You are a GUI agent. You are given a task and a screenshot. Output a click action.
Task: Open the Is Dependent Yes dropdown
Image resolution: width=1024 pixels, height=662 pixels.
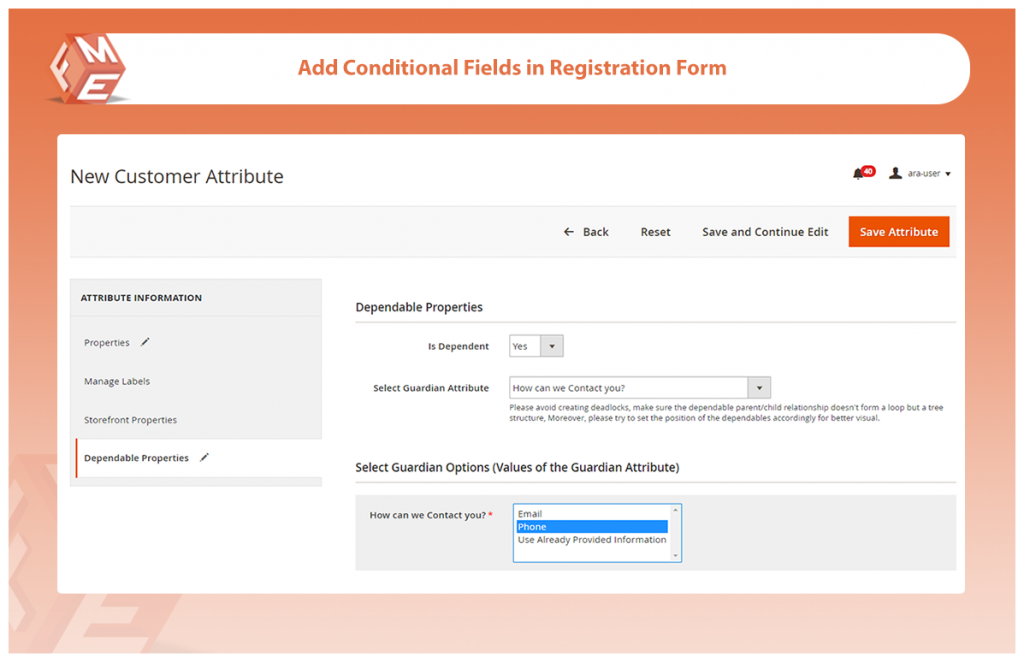point(536,346)
